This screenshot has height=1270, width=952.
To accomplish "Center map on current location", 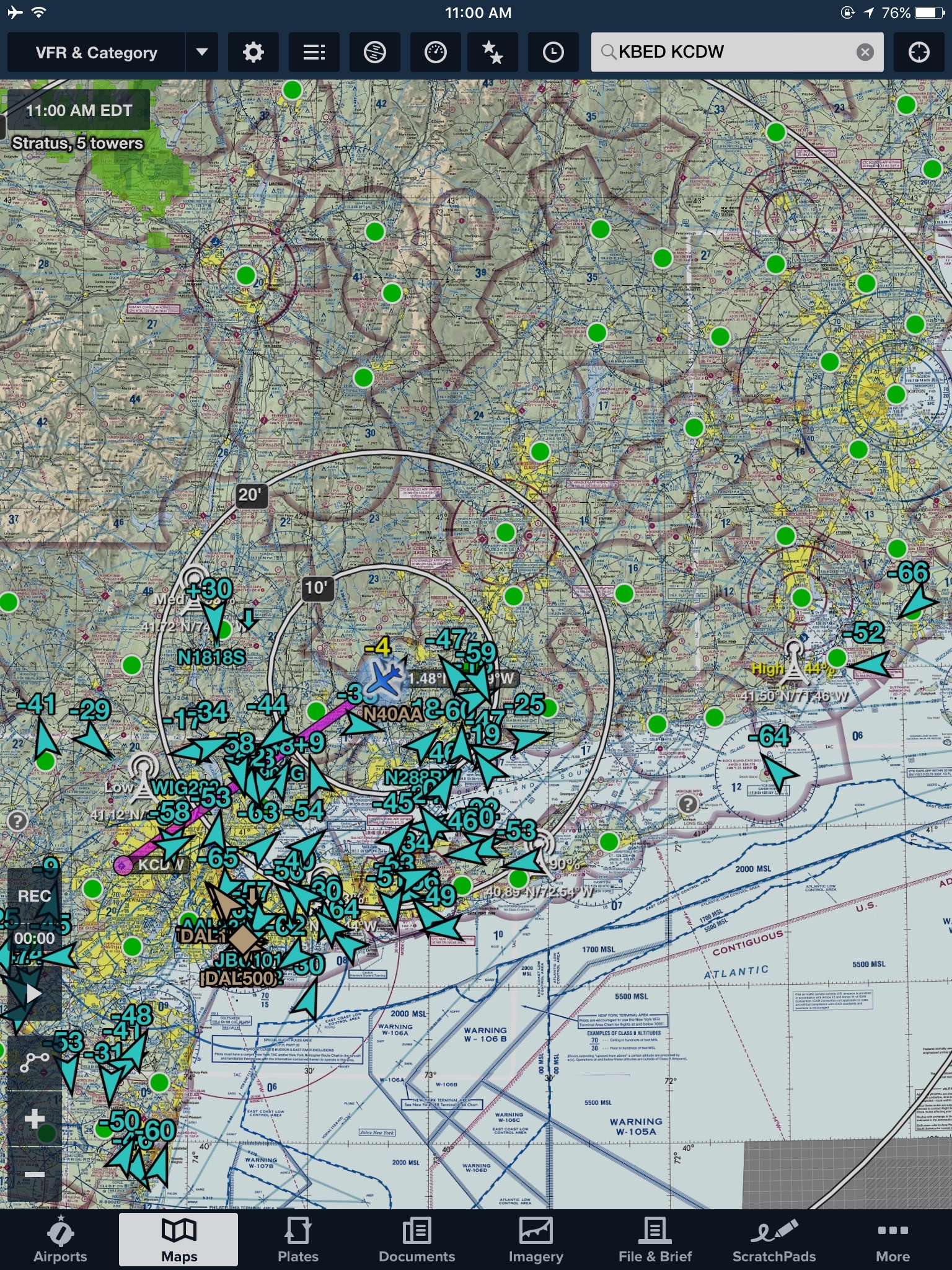I will pos(919,52).
